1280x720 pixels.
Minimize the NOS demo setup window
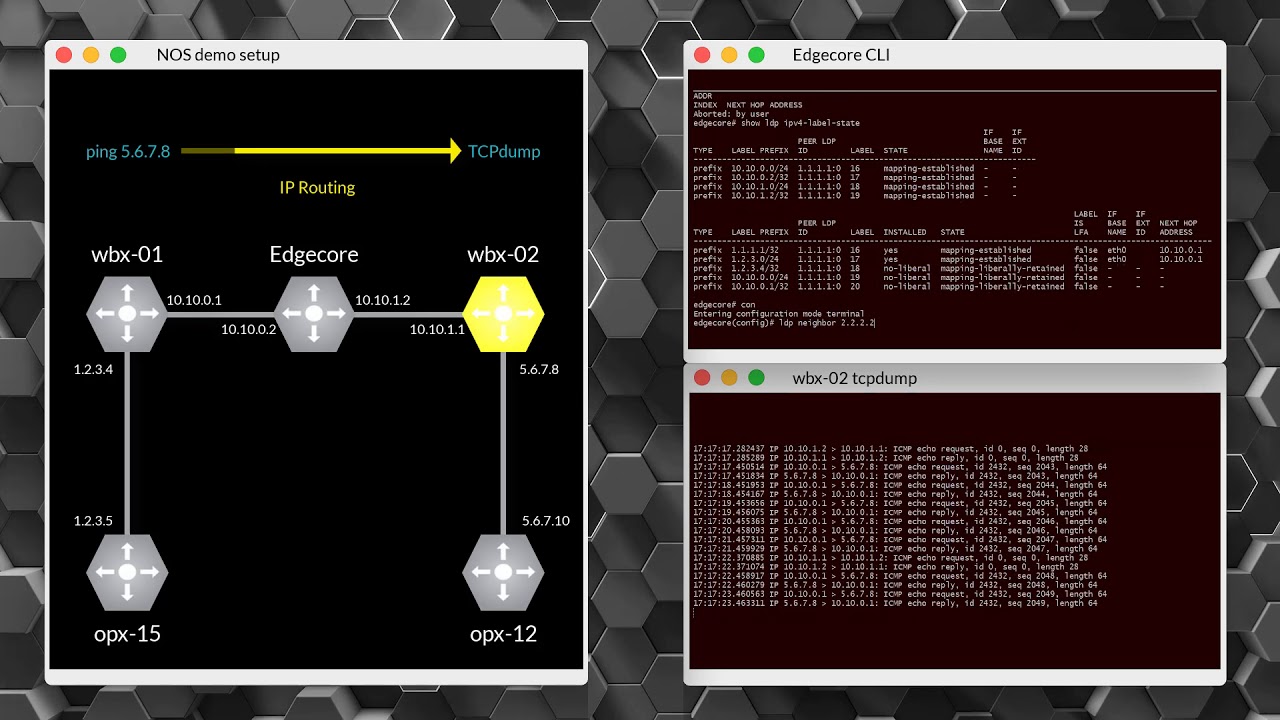coord(91,55)
